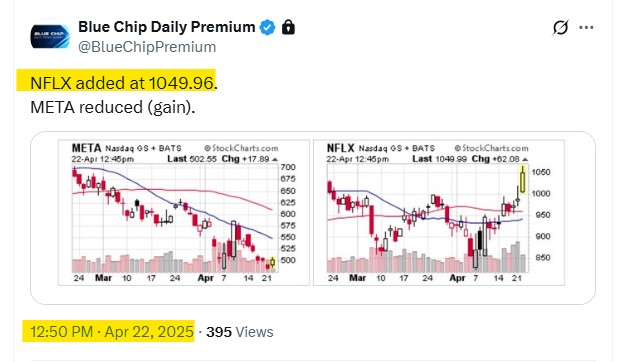Click the @BlueChipPremium handle
Viewport: 617px width, 362px height.
147,47
